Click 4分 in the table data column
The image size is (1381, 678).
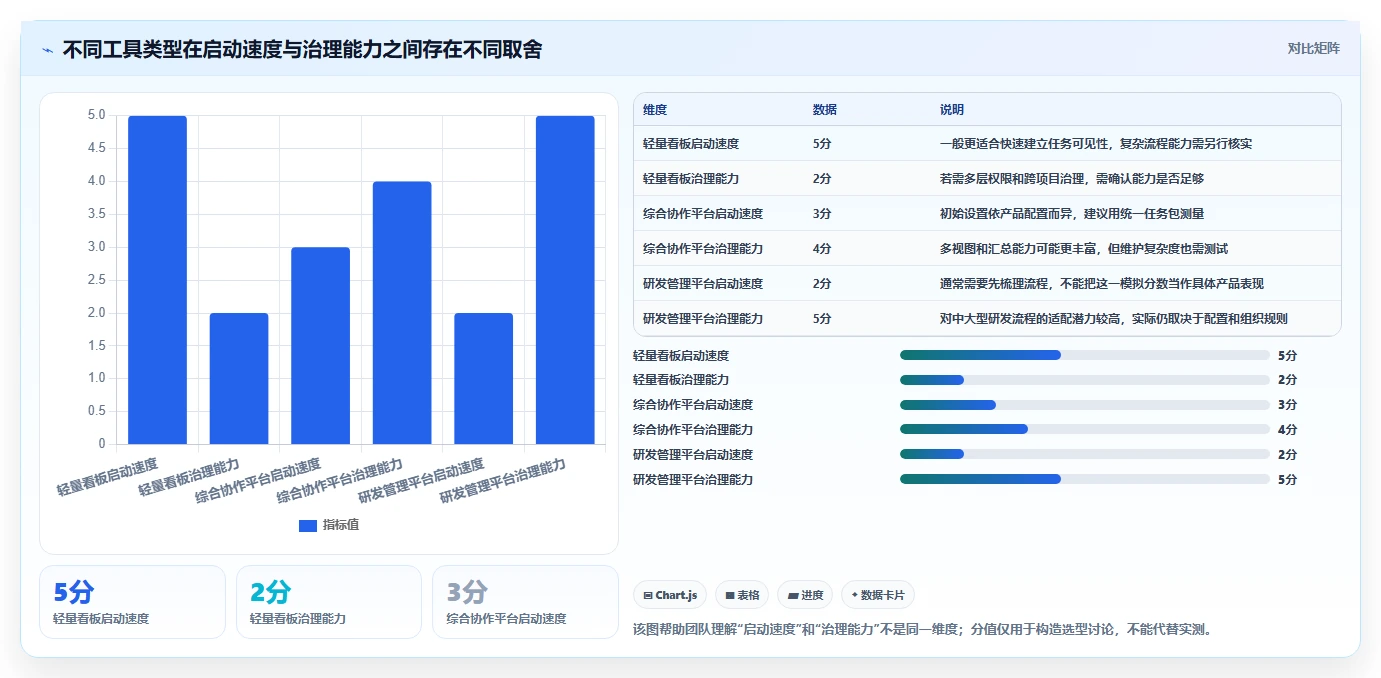[822, 249]
